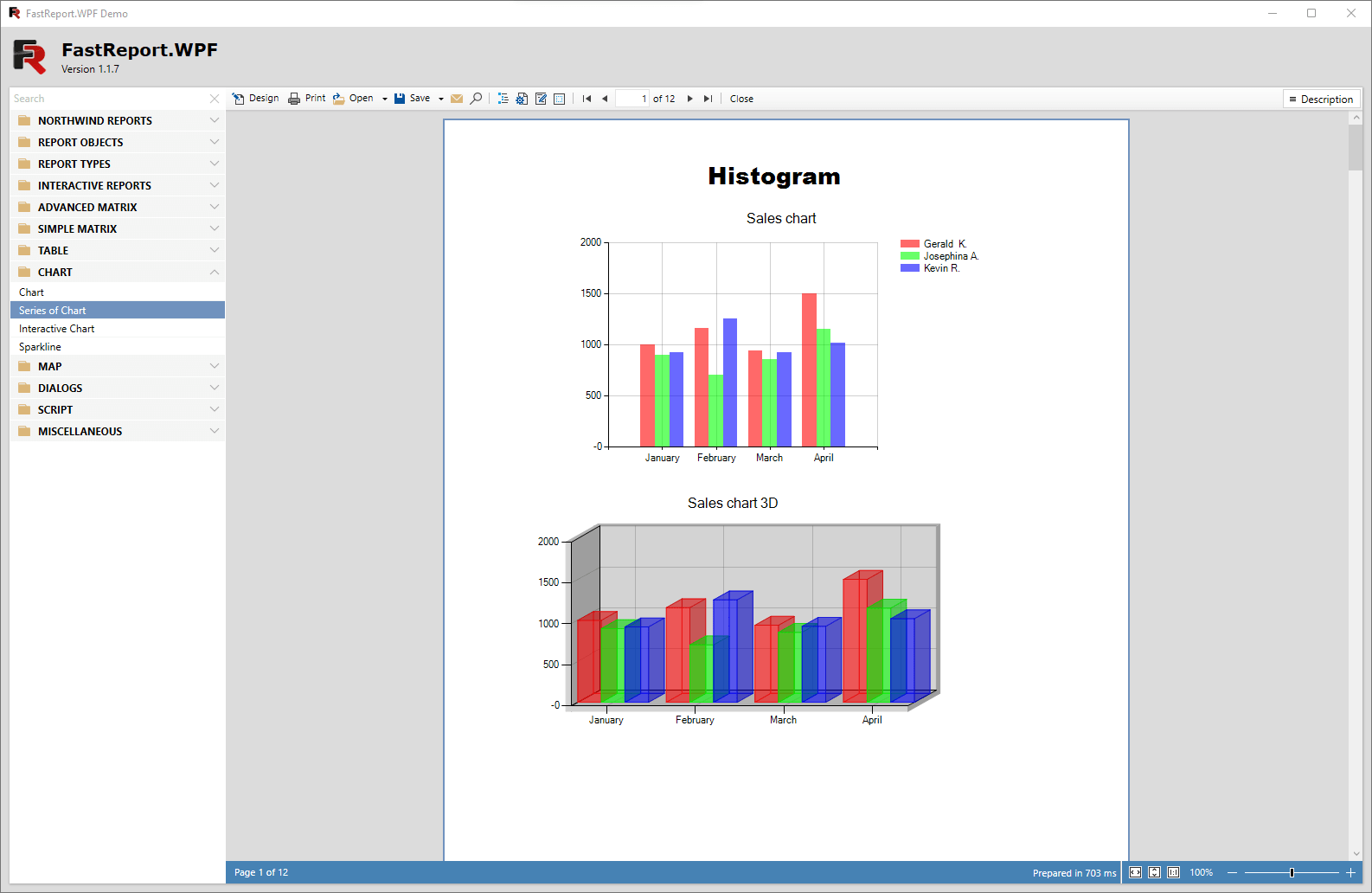The height and width of the screenshot is (893, 1372).
Task: Fit page width using status bar icon
Action: tap(1135, 872)
